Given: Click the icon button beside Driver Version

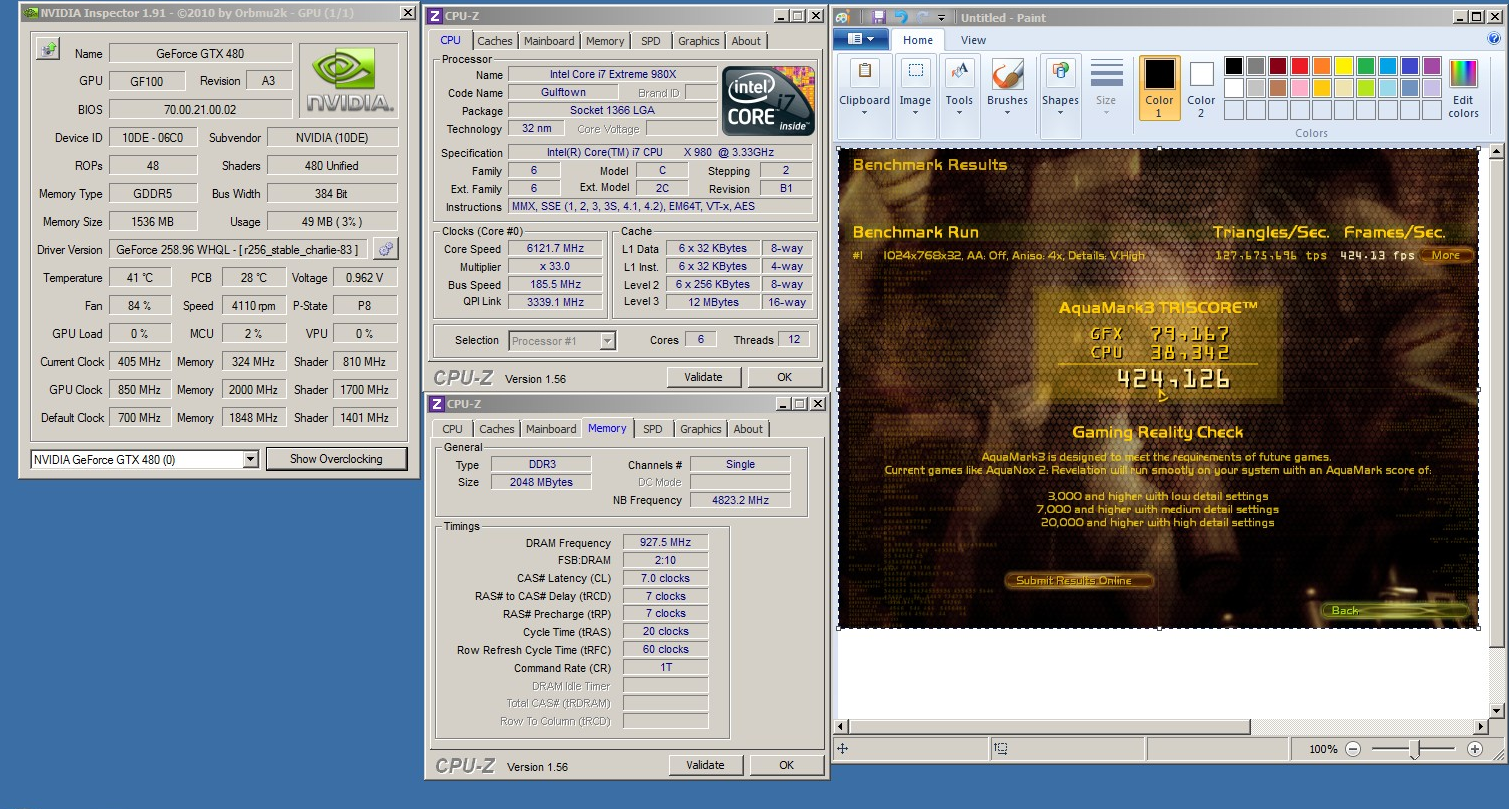Looking at the screenshot, I should point(385,249).
